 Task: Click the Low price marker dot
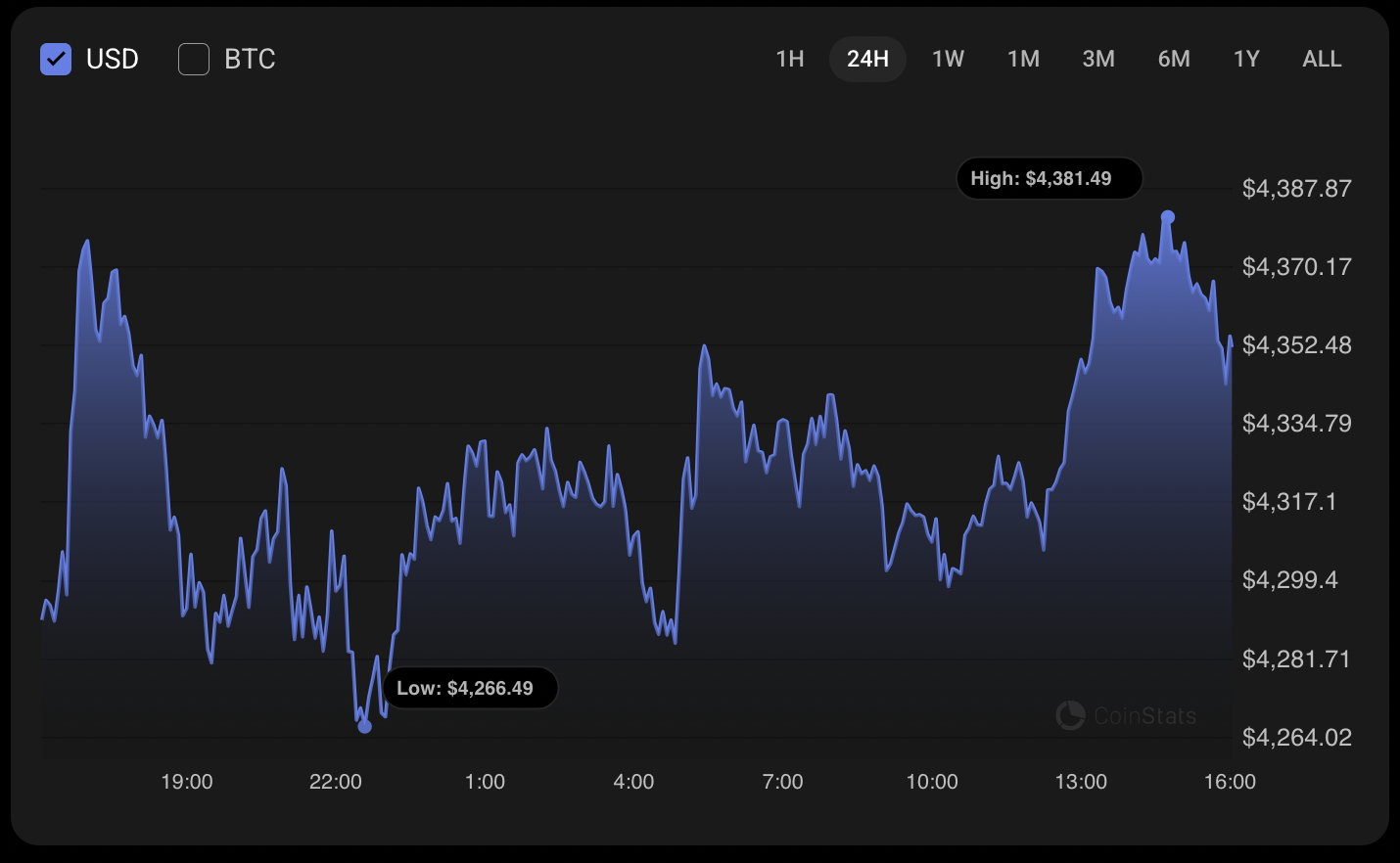pos(365,726)
